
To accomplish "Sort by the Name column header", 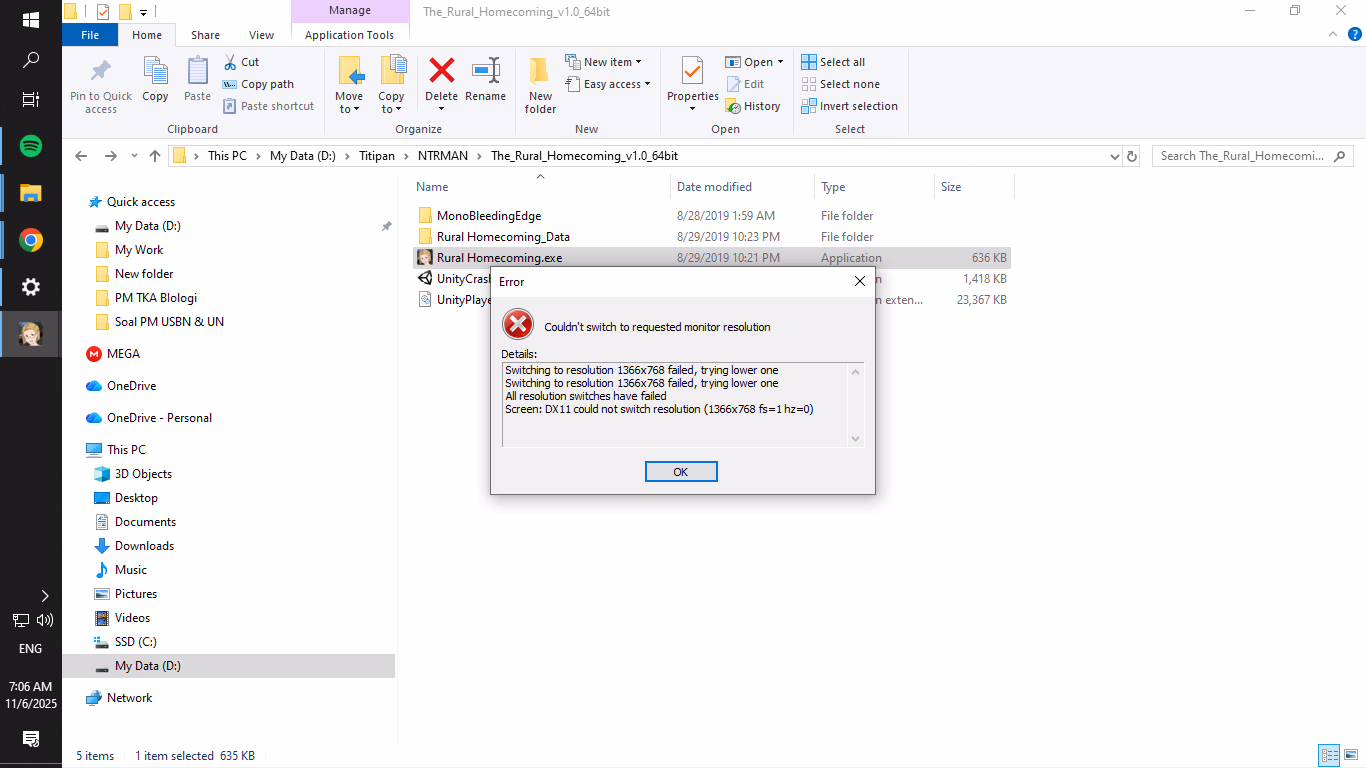I will tap(540, 187).
